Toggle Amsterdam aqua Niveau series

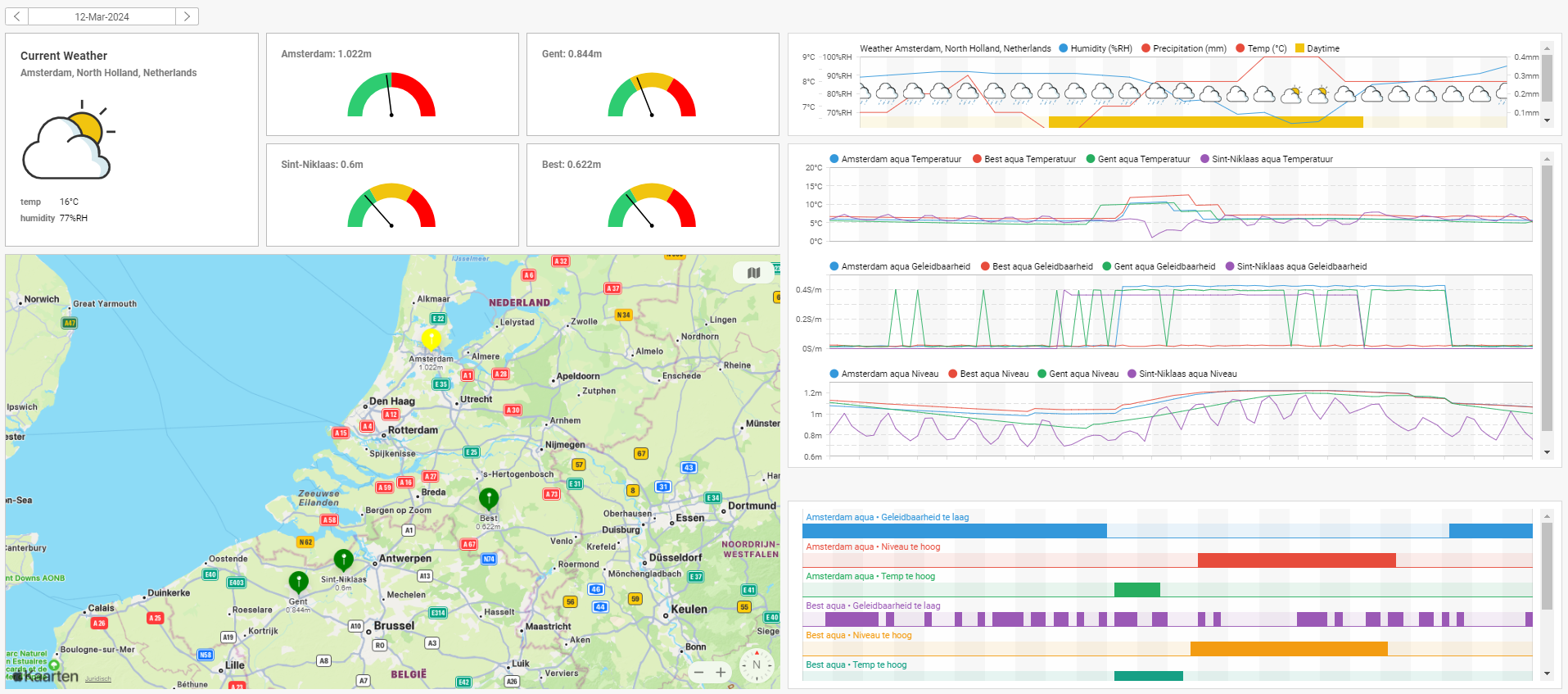click(x=884, y=374)
